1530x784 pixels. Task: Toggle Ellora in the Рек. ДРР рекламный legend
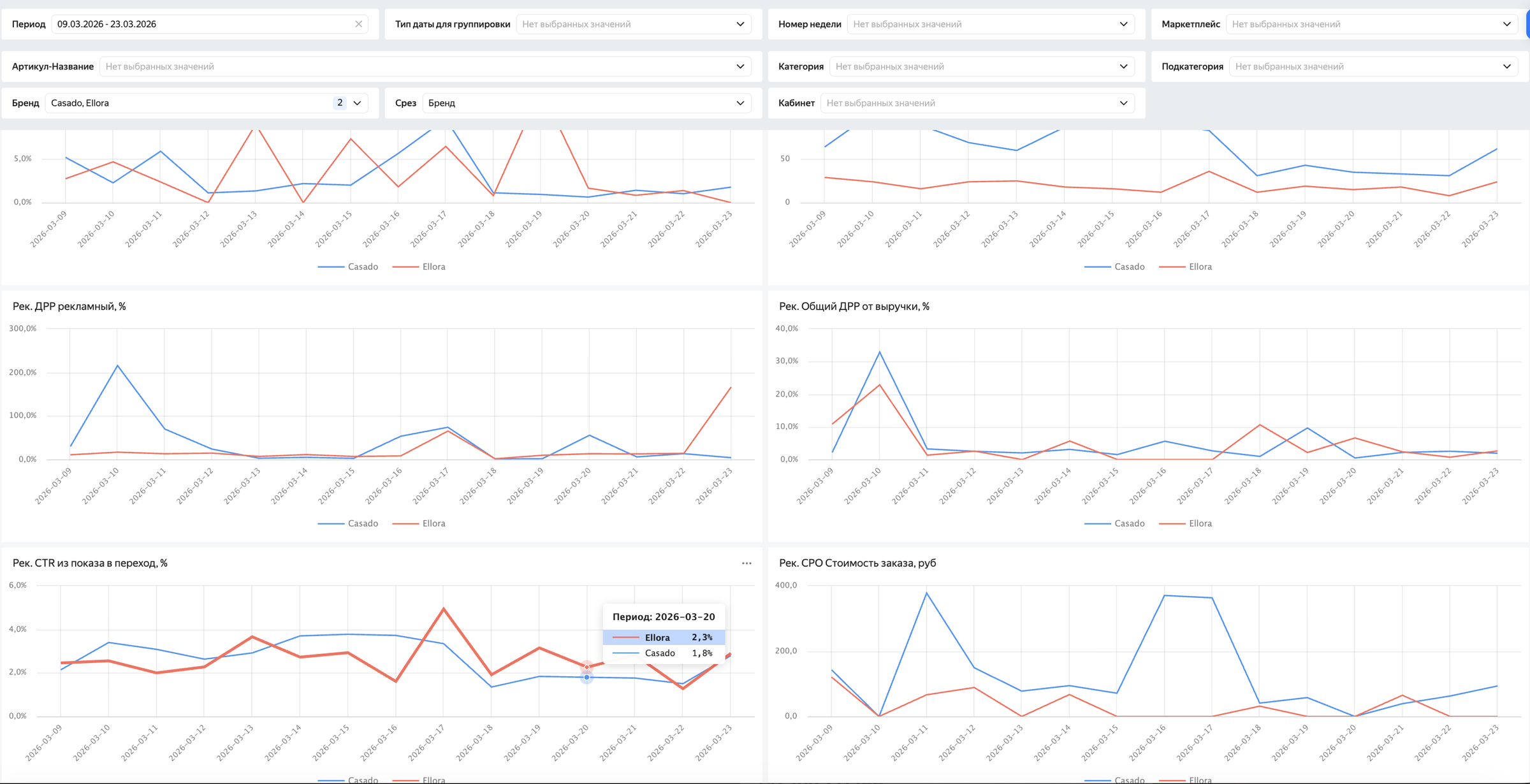pyautogui.click(x=419, y=523)
